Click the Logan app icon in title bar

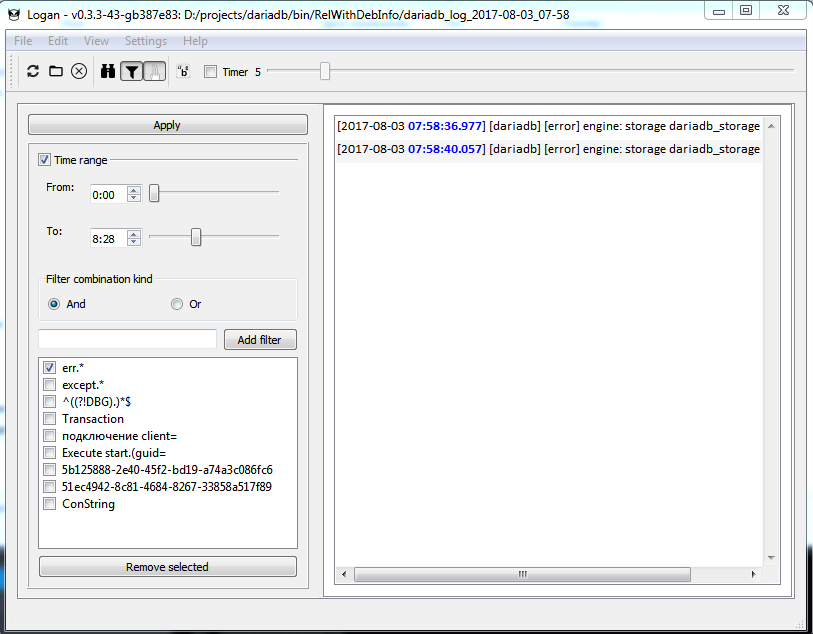pyautogui.click(x=14, y=15)
